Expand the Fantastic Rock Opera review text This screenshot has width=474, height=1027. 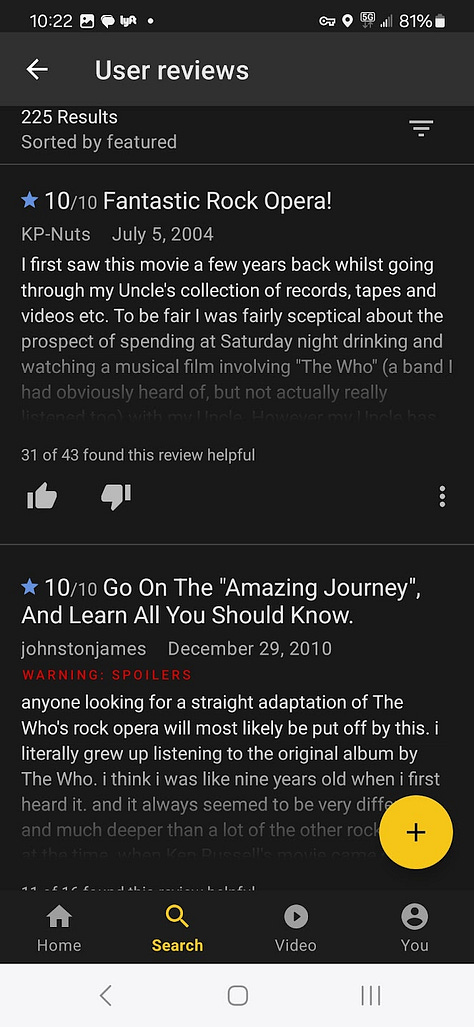[x=237, y=341]
